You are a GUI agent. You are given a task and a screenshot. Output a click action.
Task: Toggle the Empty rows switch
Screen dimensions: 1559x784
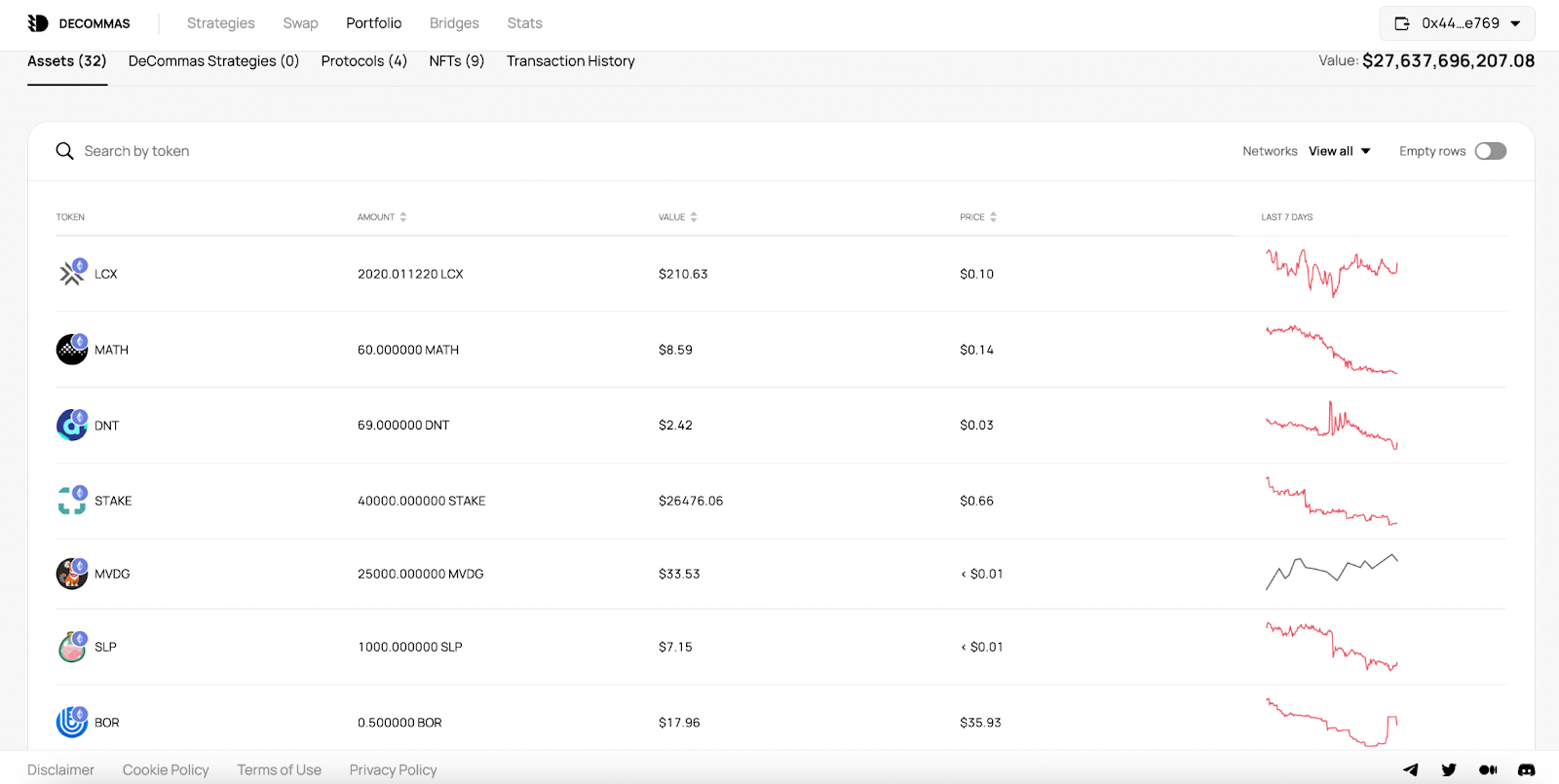[x=1490, y=151]
